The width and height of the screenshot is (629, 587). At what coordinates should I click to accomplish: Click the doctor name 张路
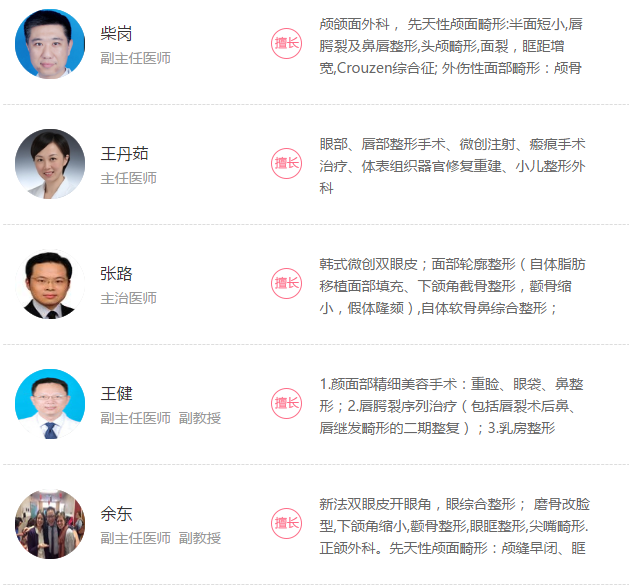[116, 274]
